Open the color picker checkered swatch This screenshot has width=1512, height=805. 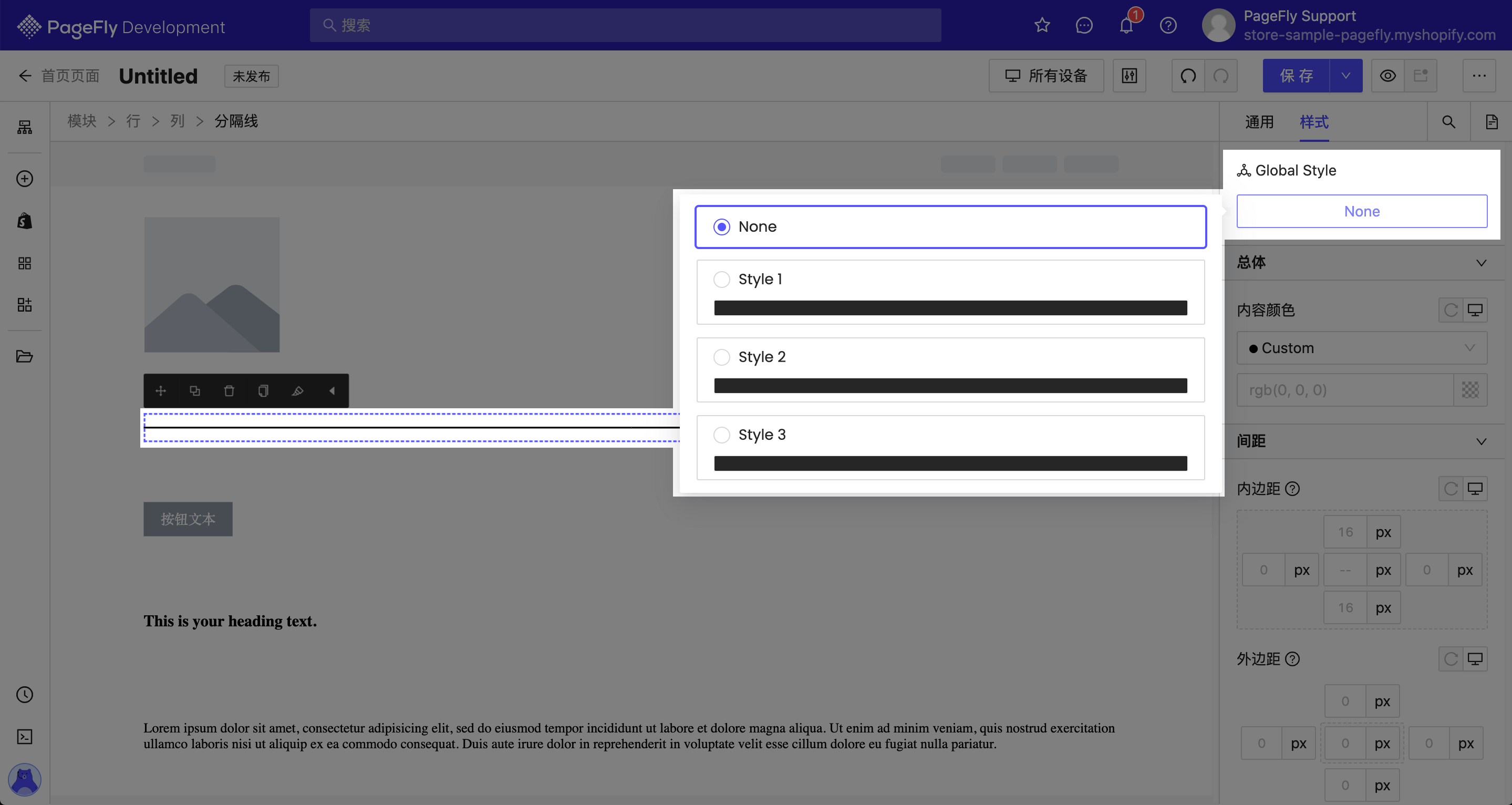point(1470,390)
